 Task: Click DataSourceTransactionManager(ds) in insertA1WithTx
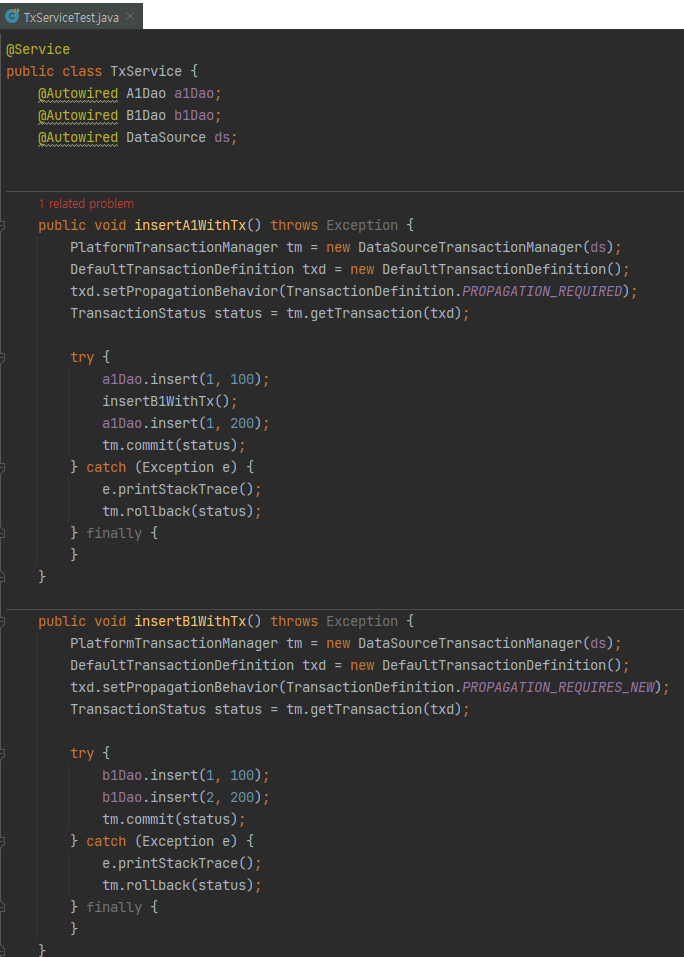[486, 247]
